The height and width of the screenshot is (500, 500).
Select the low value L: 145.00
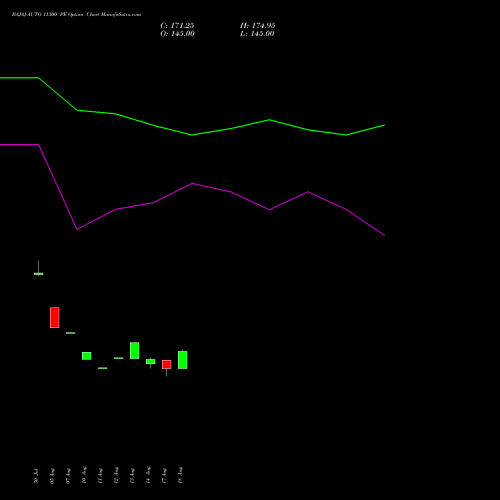[257, 34]
